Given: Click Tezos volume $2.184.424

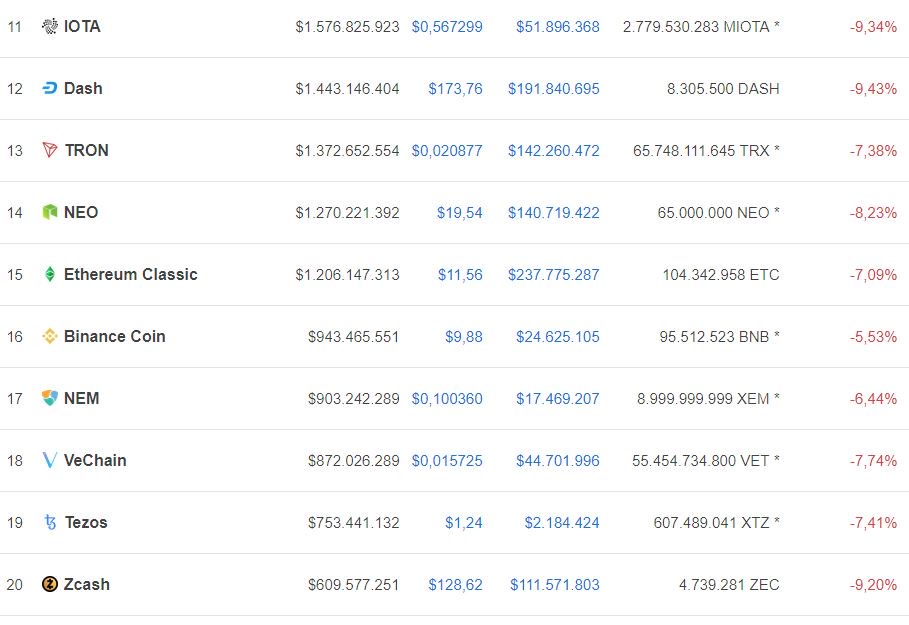Looking at the screenshot, I should coord(562,524).
